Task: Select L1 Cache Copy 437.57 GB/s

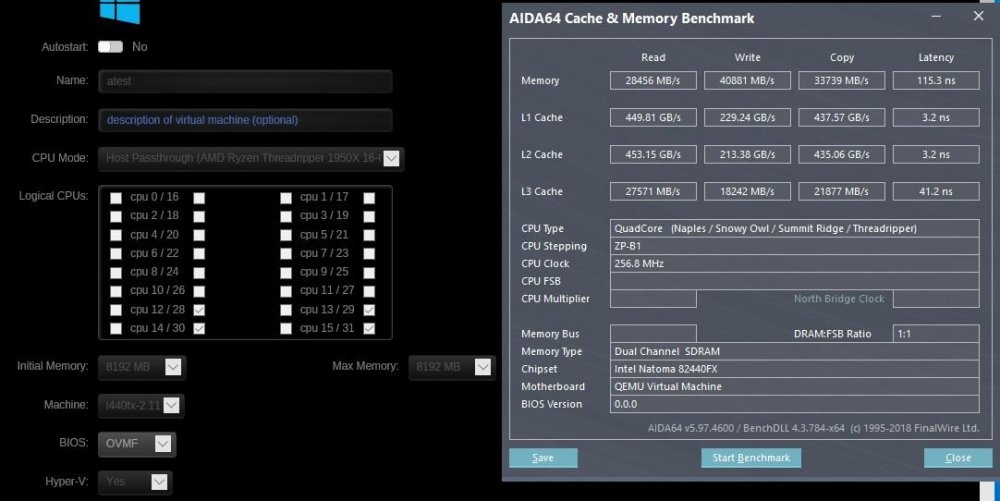Action: [x=842, y=117]
